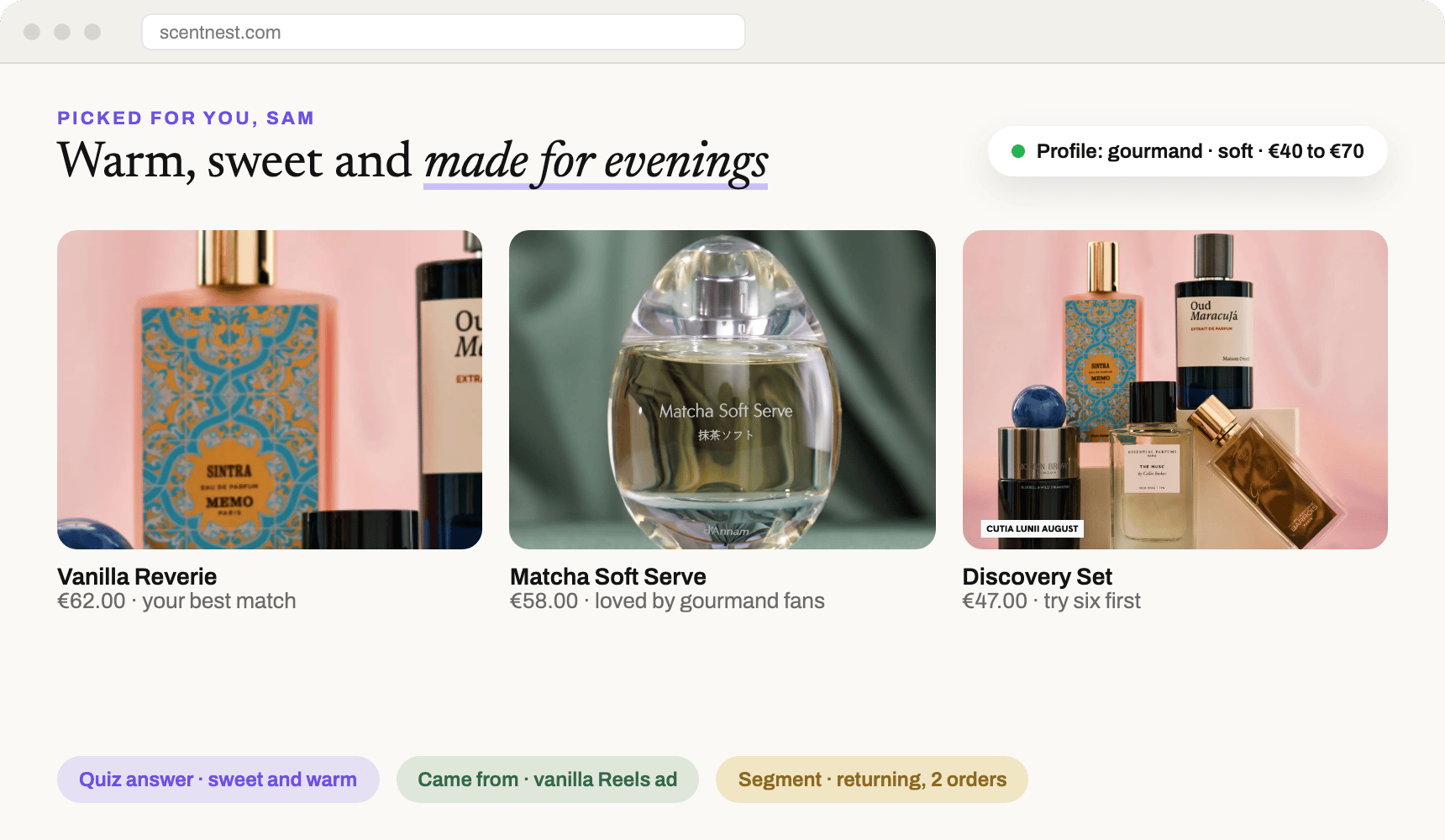This screenshot has height=840, width=1445.
Task: Click the €58.00 loved by gourmand fans text
Action: [x=667, y=601]
